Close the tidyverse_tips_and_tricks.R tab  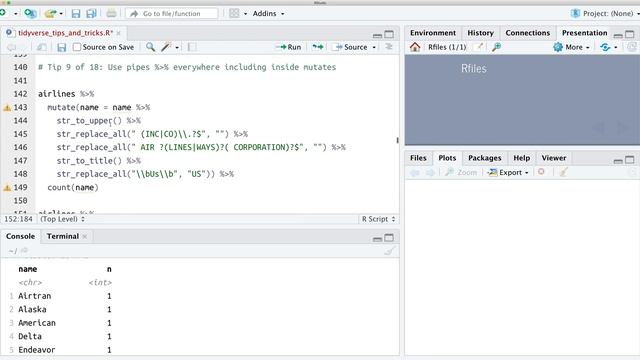pyautogui.click(x=118, y=33)
